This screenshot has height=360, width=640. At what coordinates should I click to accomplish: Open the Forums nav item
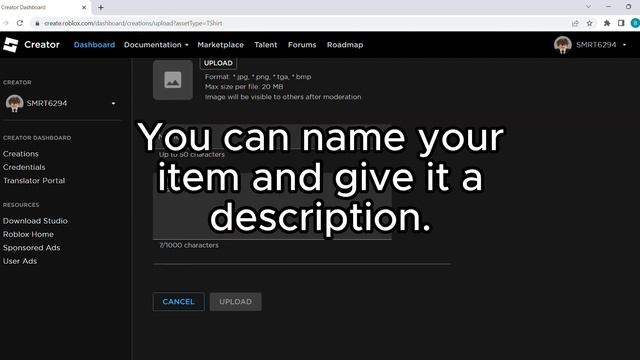point(302,45)
